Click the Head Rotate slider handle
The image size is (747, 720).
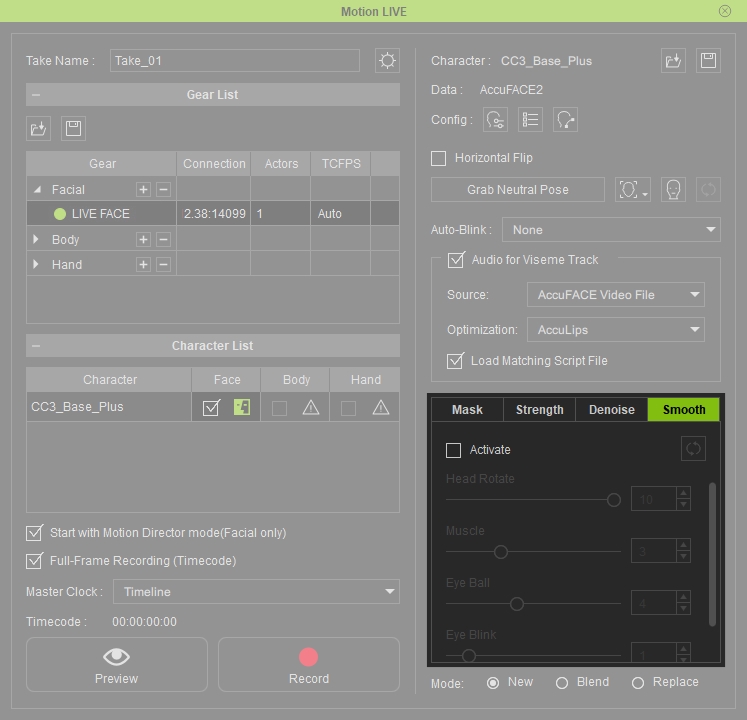(x=614, y=500)
